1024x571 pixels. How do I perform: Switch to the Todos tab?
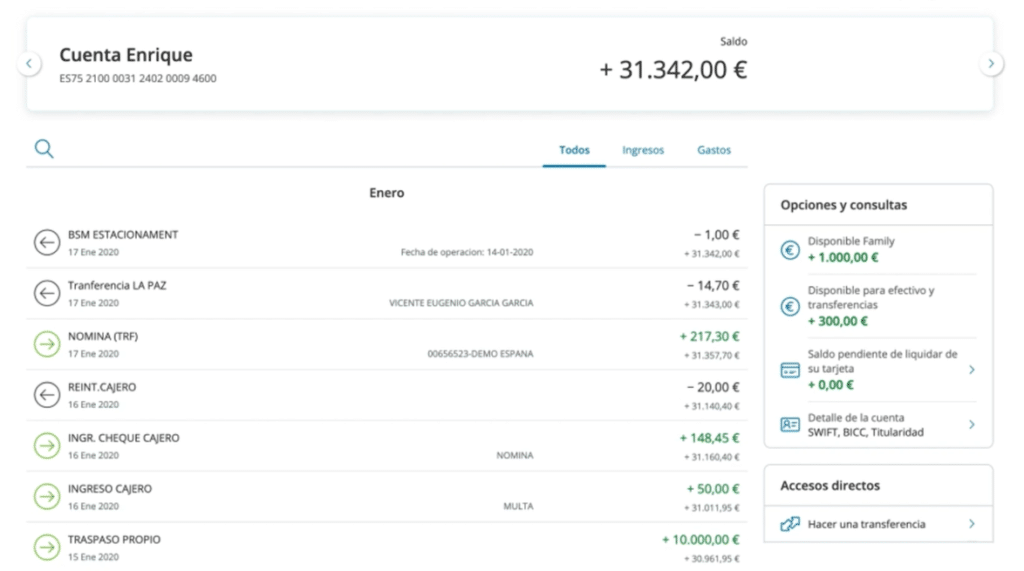pyautogui.click(x=574, y=150)
